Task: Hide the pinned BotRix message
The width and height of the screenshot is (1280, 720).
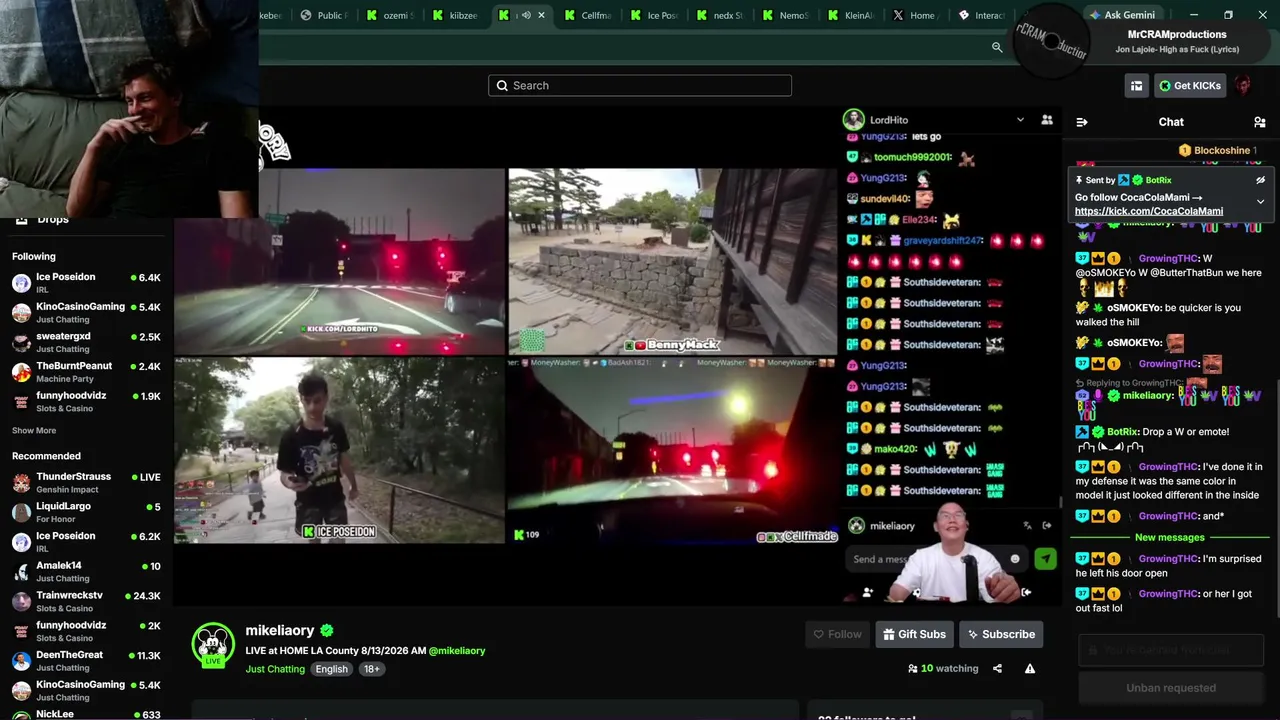Action: (1260, 180)
